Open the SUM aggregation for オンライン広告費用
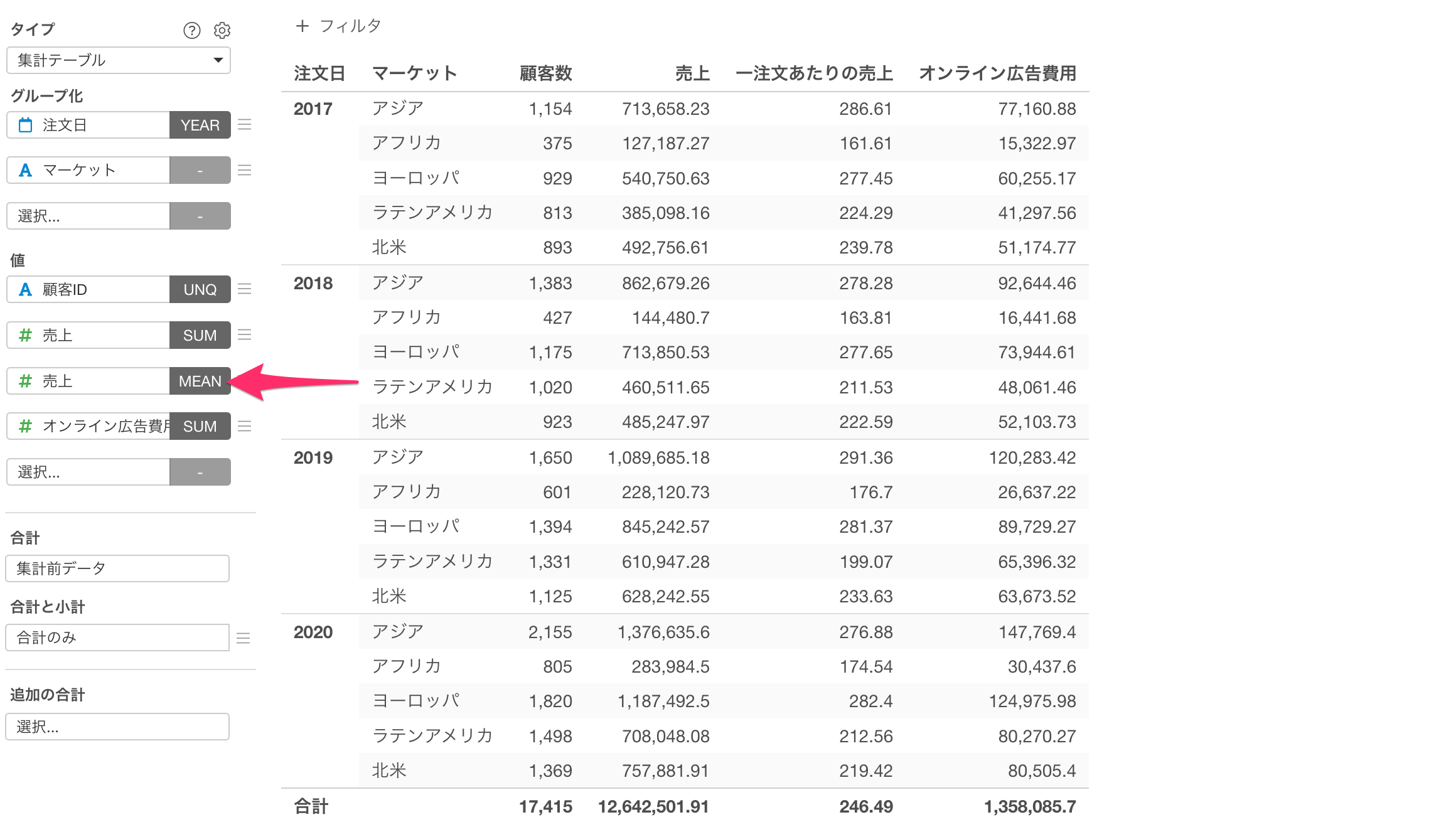This screenshot has width=1456, height=827. [200, 426]
